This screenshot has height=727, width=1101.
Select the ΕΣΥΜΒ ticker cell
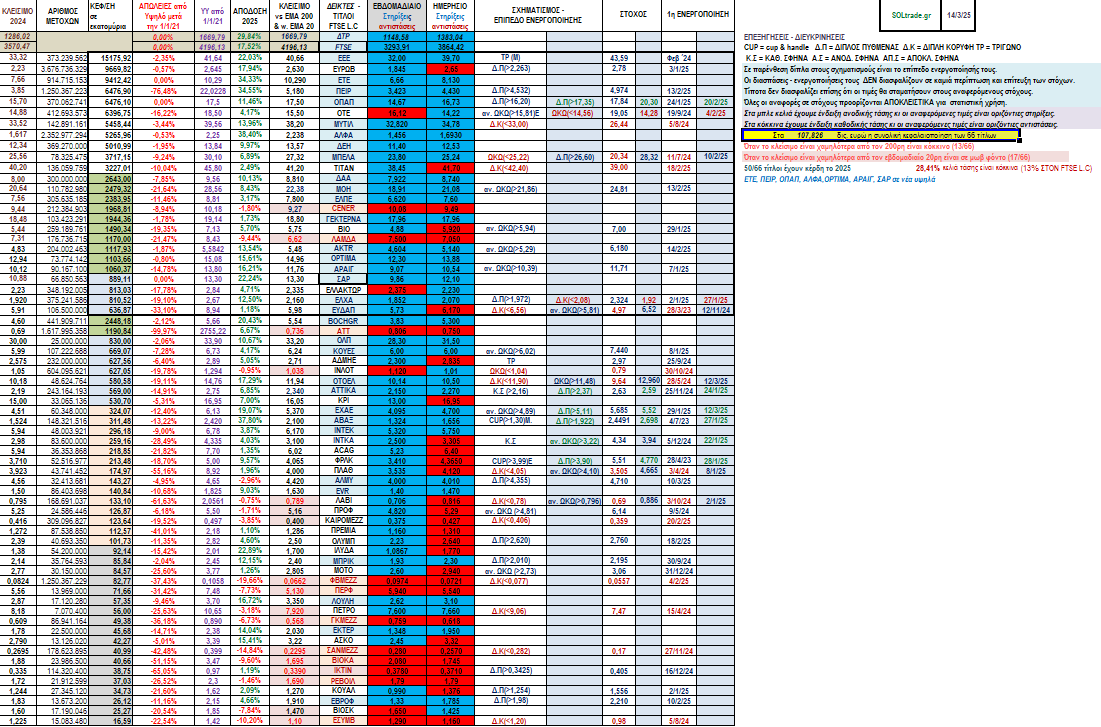[344, 721]
